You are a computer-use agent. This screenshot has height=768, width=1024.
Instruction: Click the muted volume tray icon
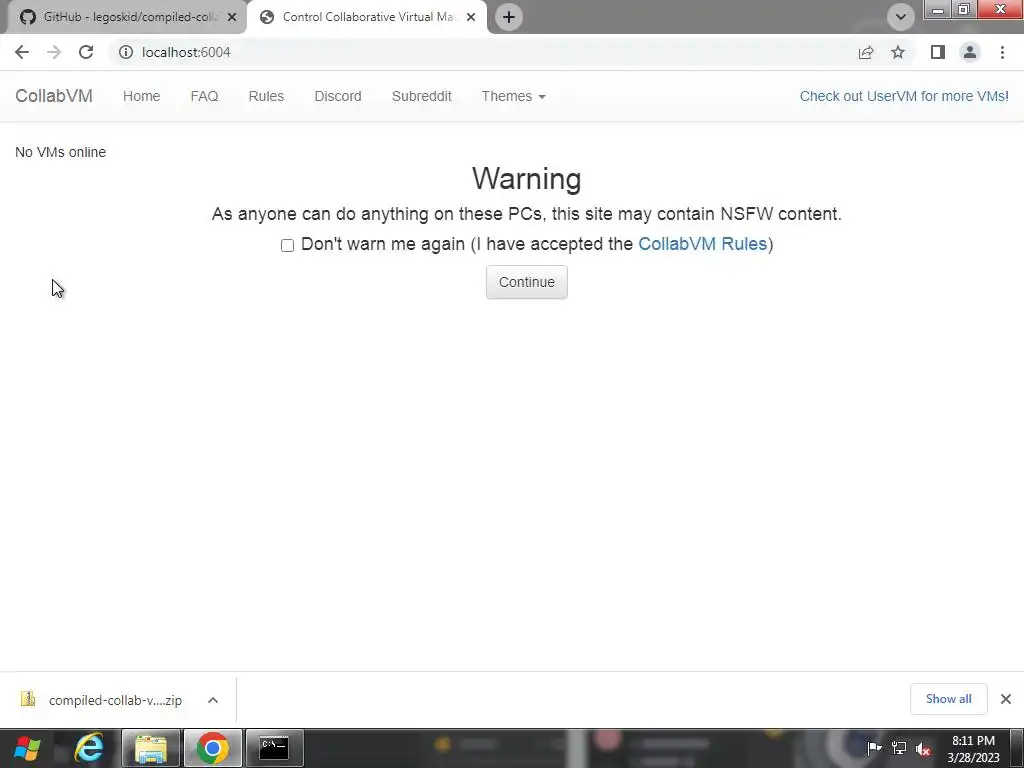[923, 748]
